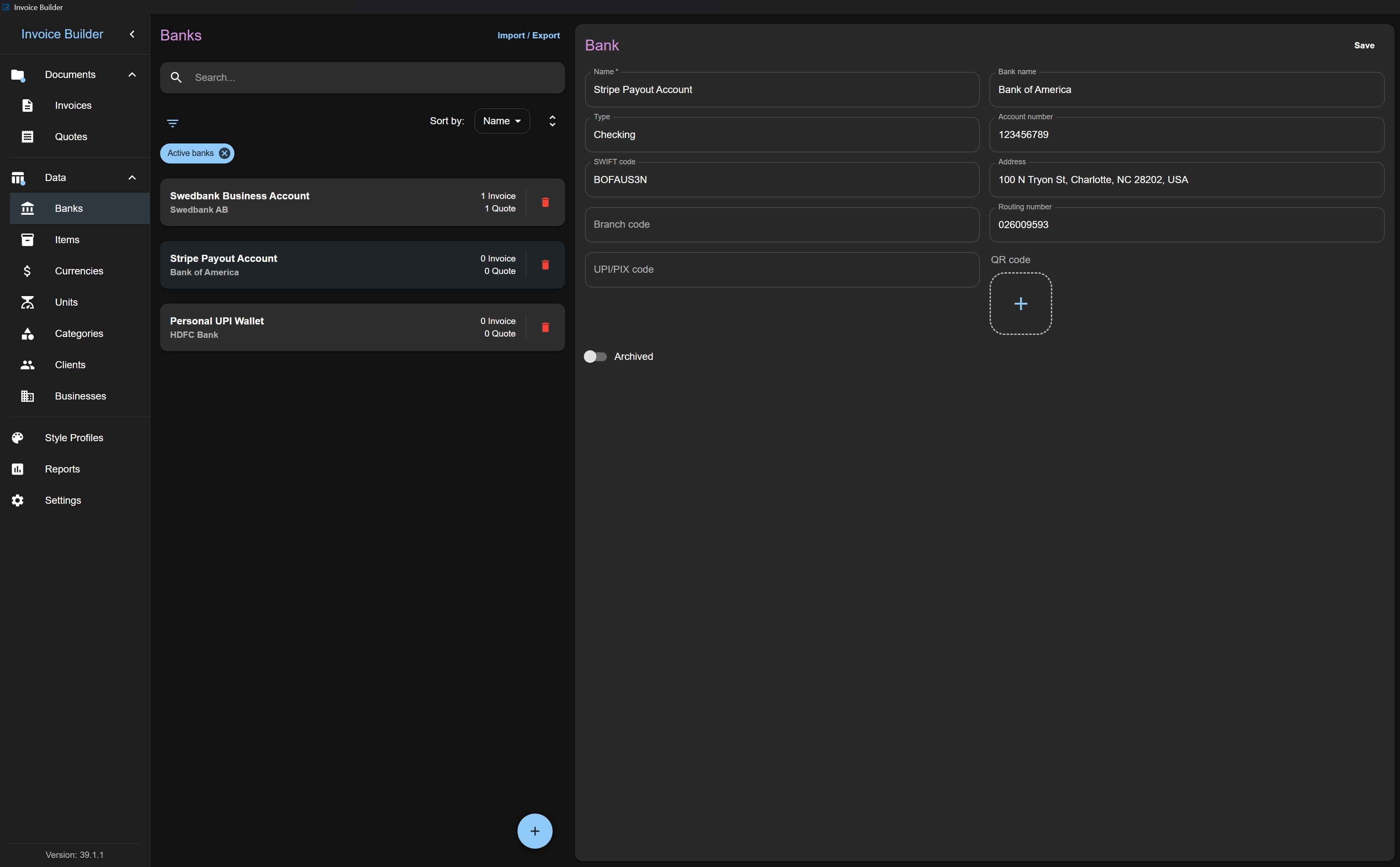Open Quotes in the sidebar
The image size is (1400, 867).
(x=80, y=136)
